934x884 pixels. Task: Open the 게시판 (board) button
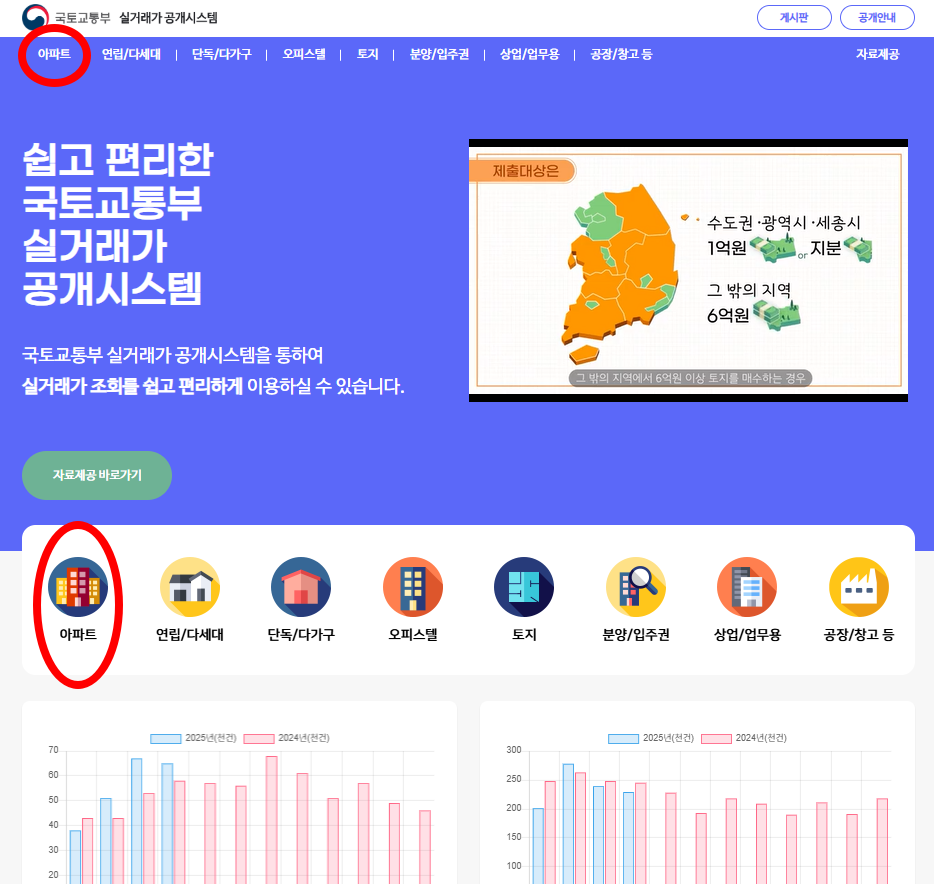[x=793, y=17]
